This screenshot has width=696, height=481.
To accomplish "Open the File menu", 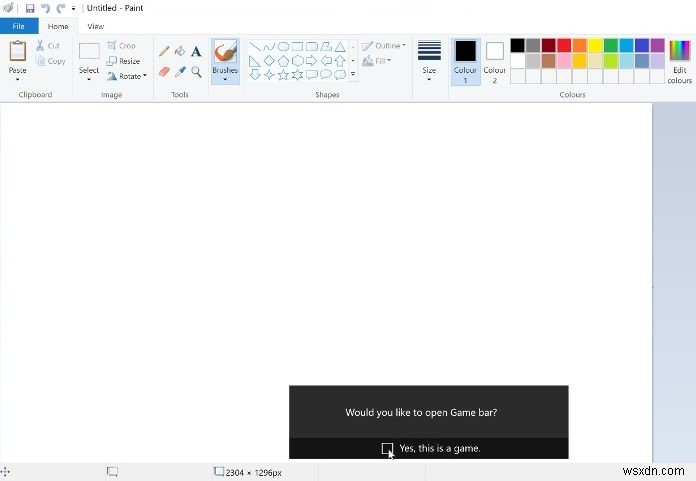I will [19, 26].
